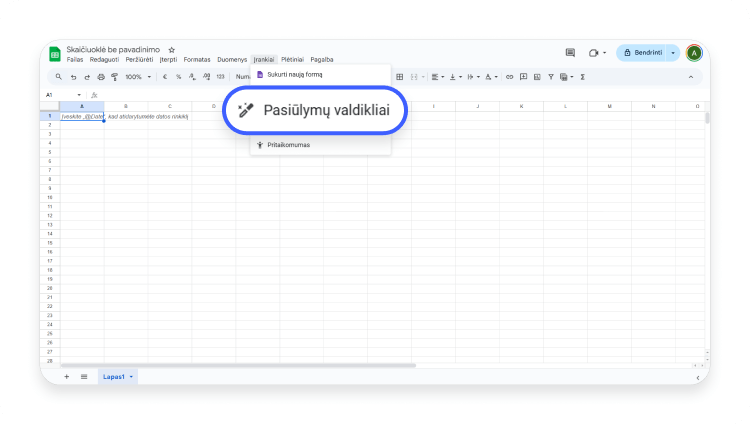Open the A1 name box dropdown arrow
The image size is (750, 425).
pos(79,95)
